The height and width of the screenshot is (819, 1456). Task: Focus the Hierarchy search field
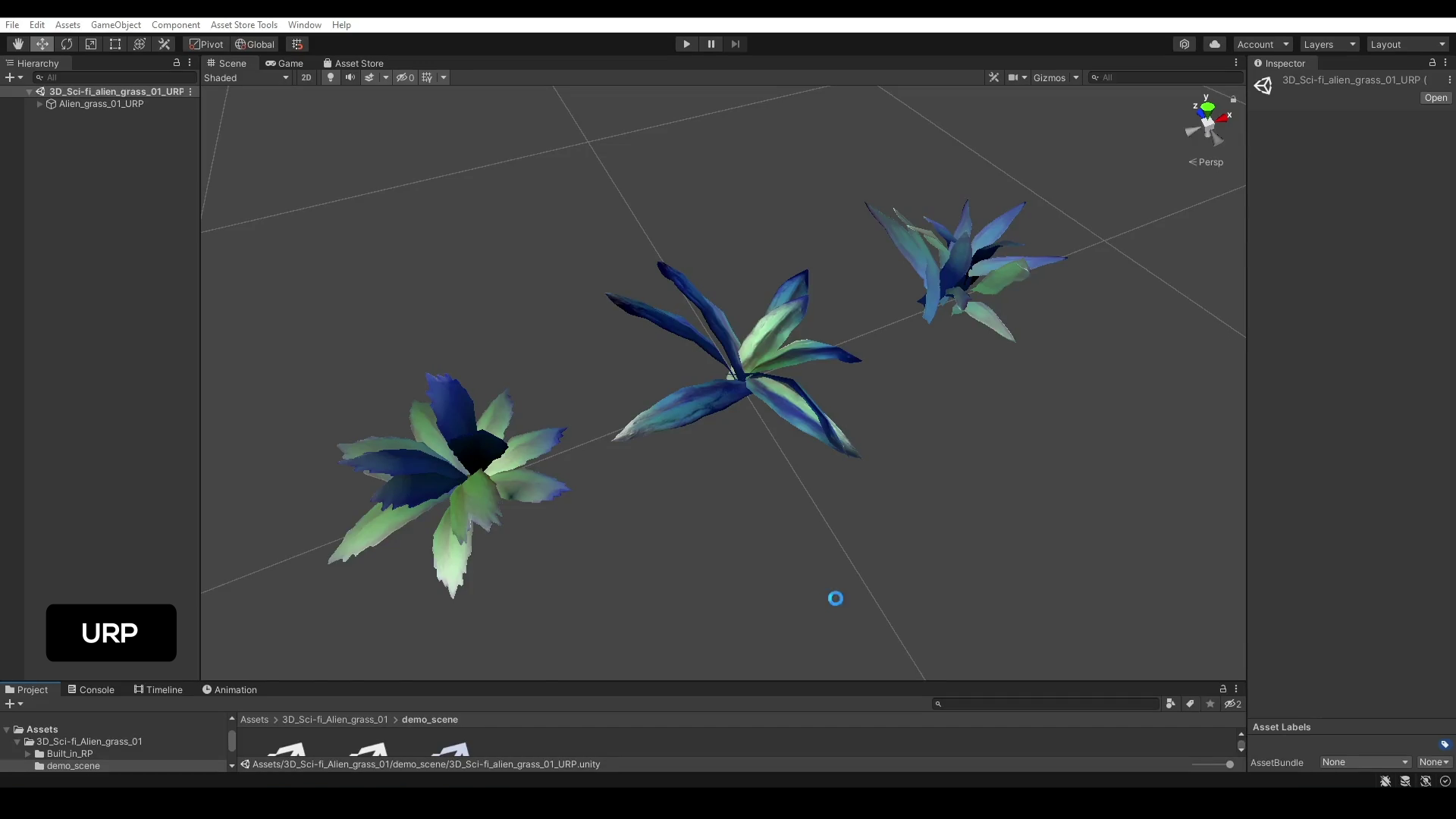(x=115, y=77)
